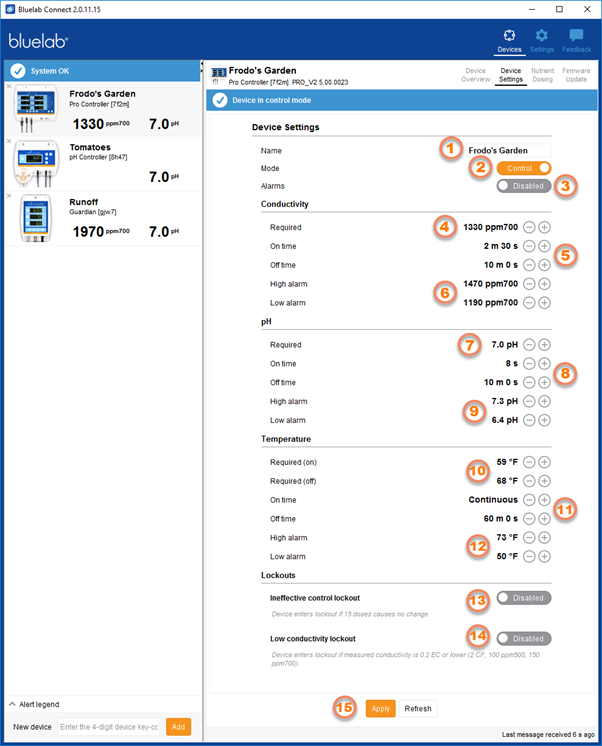Select Runoff Guardian device thumbnail

(x=36, y=218)
